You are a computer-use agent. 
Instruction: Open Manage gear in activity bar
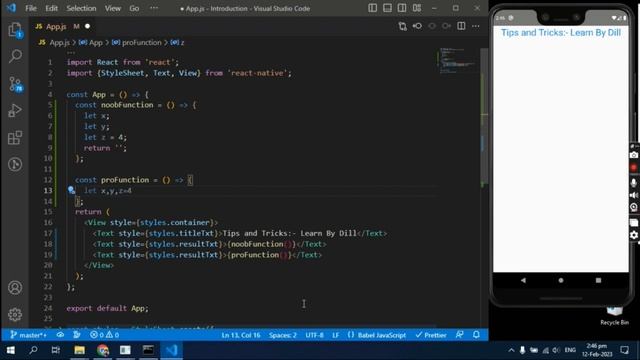click(x=15, y=314)
